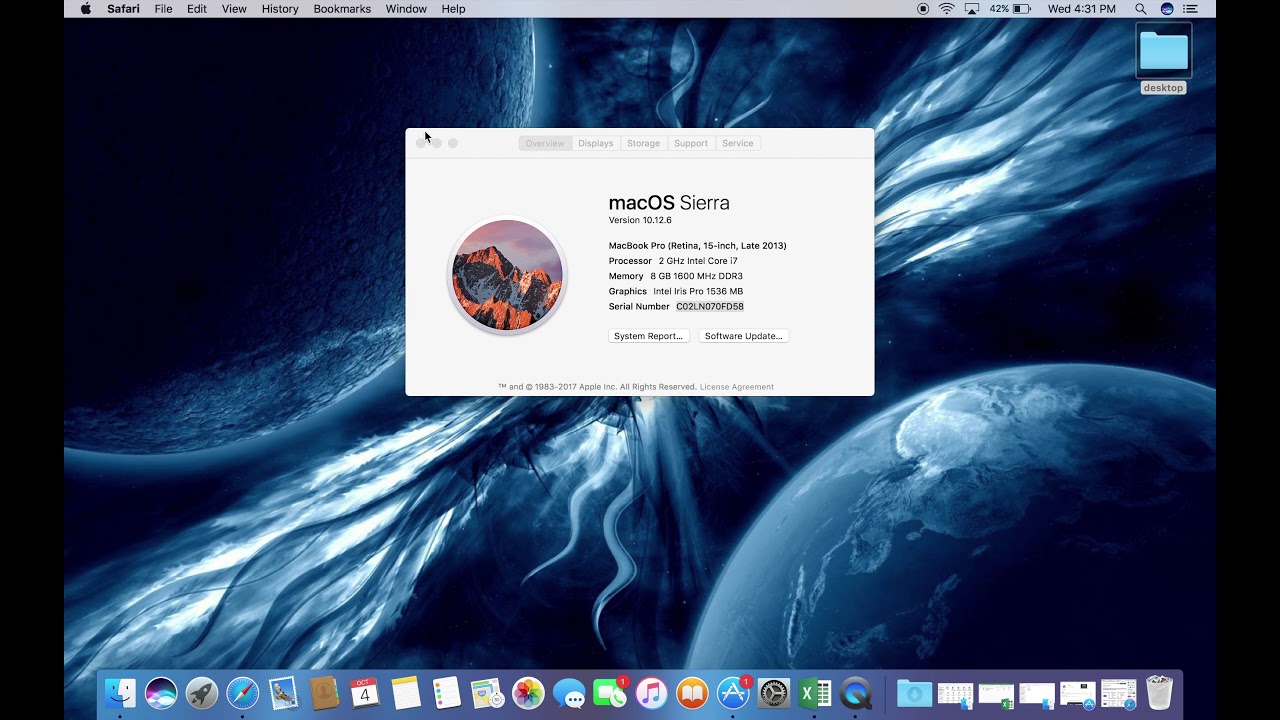Viewport: 1280px width, 720px height.
Task: Open the View menu
Action: coord(234,9)
